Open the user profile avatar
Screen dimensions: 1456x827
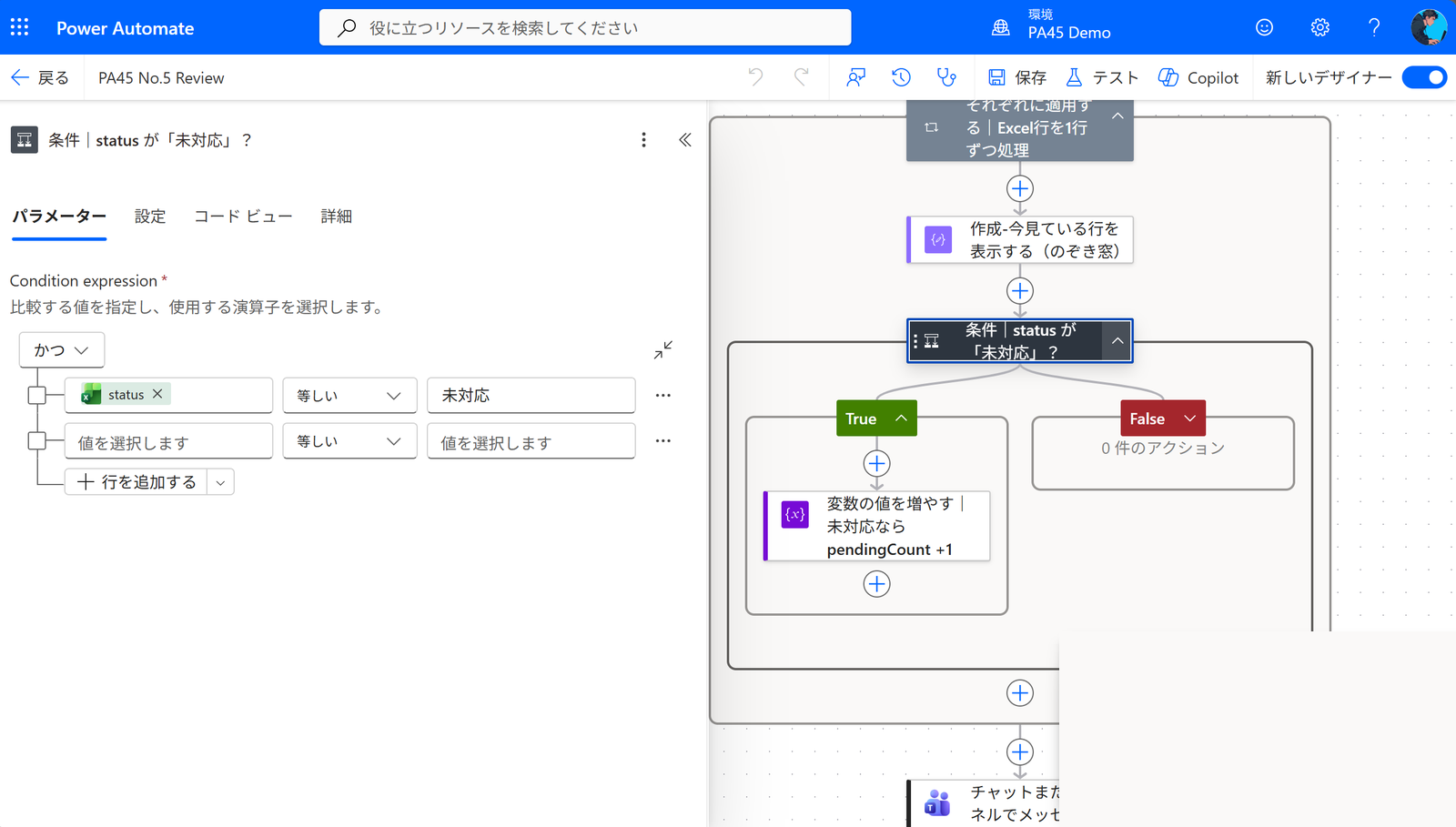tap(1429, 27)
